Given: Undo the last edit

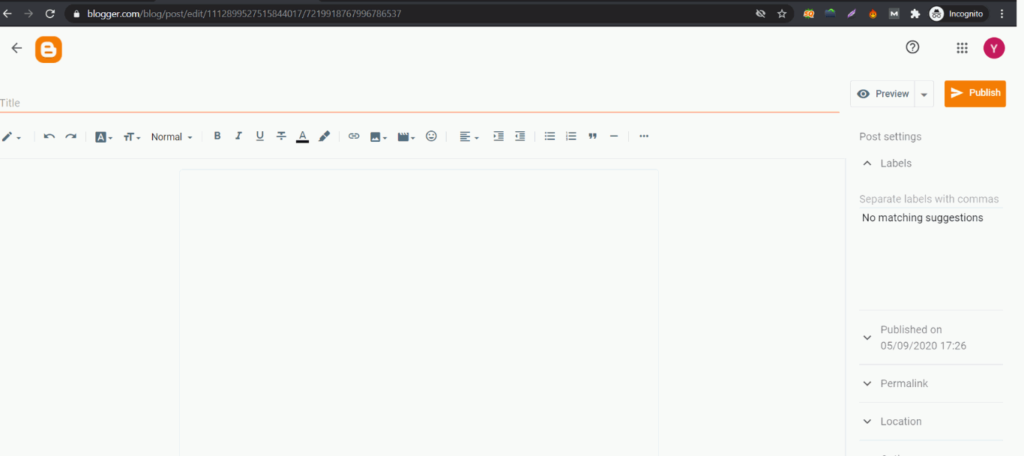Looking at the screenshot, I should click(x=49, y=137).
